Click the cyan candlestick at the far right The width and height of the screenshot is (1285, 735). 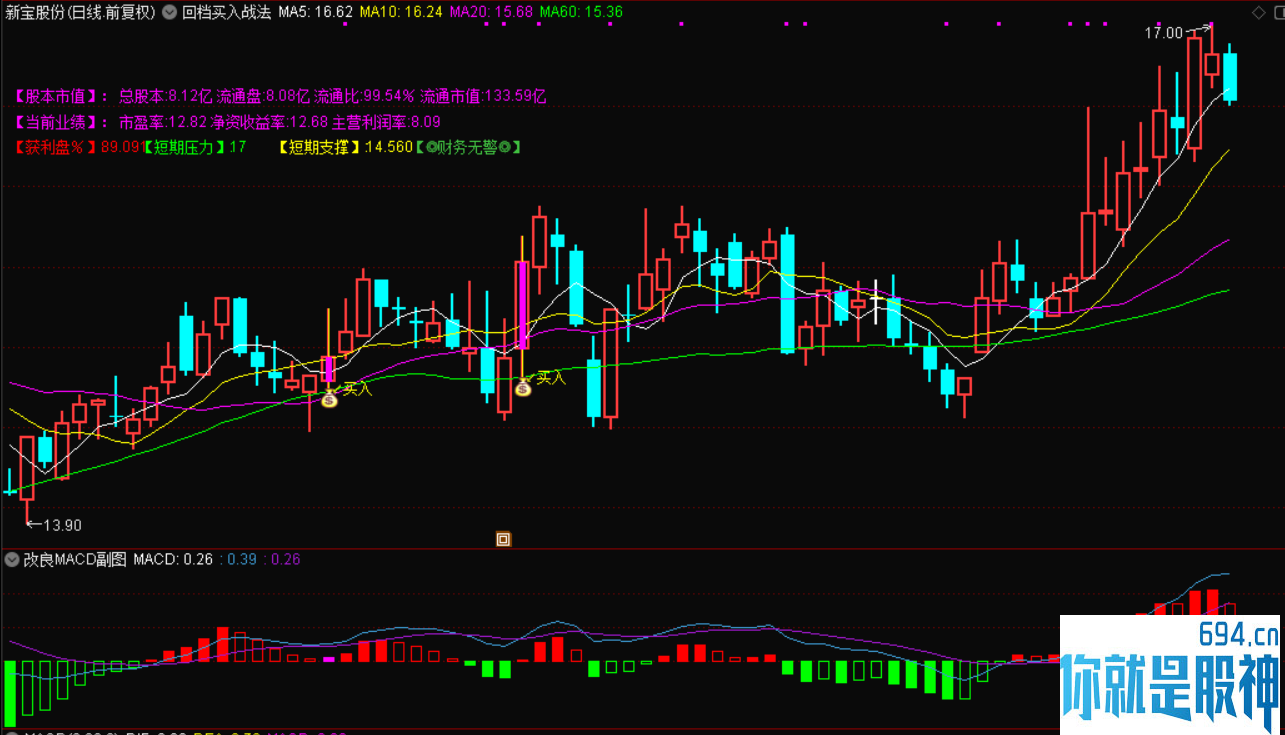(x=1230, y=77)
